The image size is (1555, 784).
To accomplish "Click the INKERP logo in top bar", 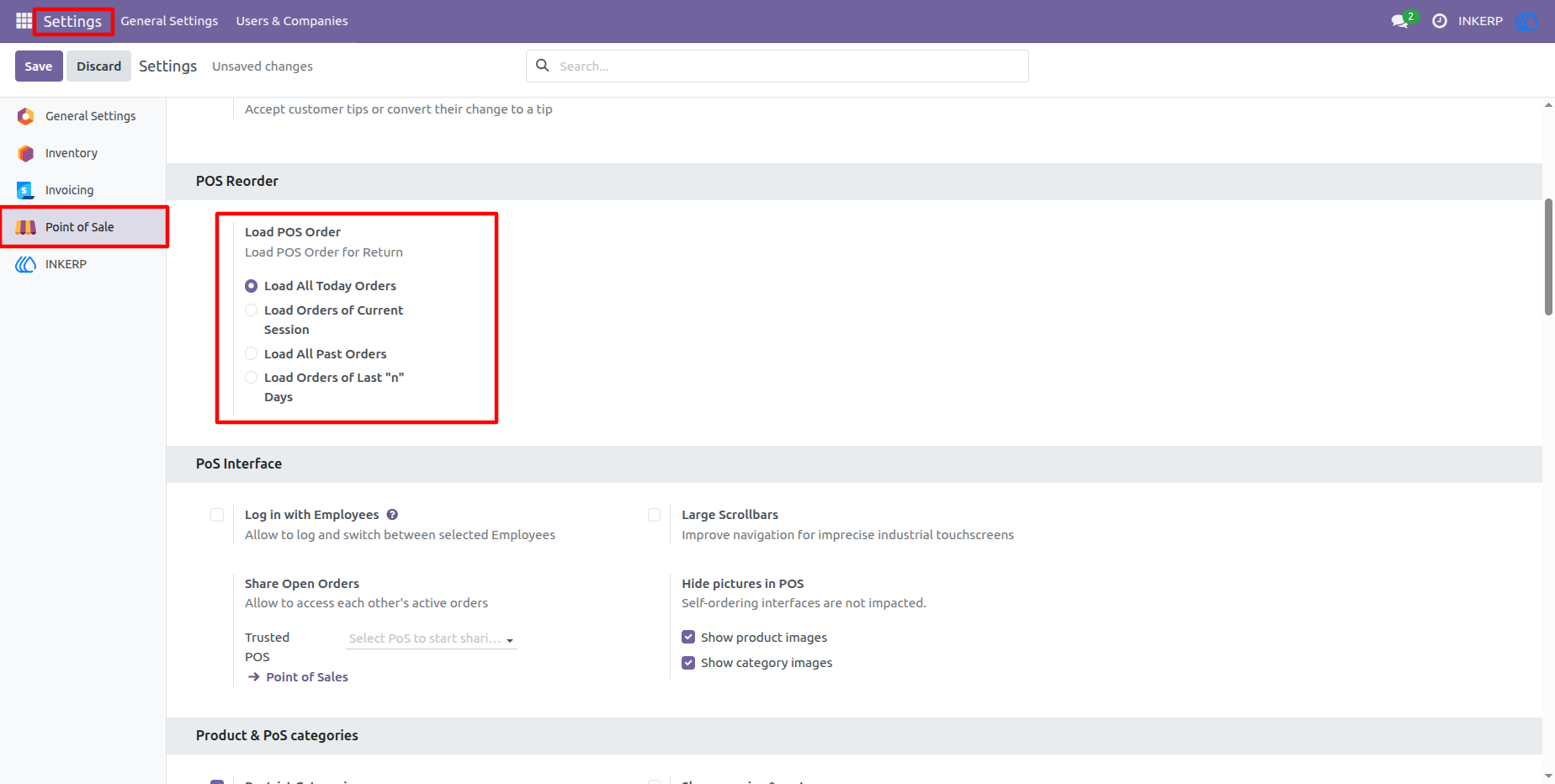I will [1526, 21].
